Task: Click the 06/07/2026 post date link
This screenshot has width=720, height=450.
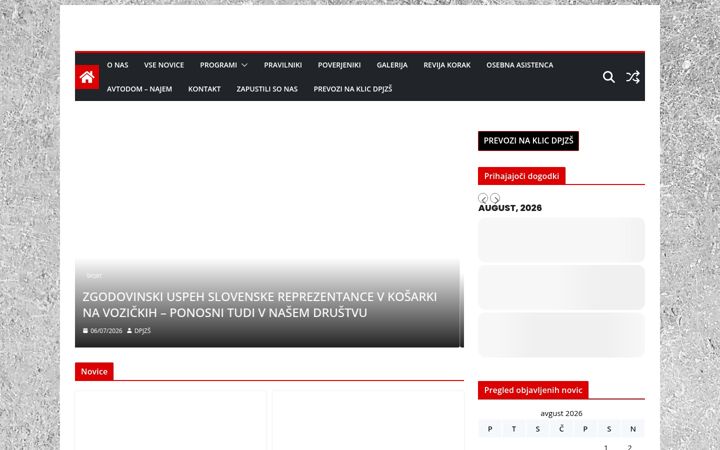Action: pyautogui.click(x=106, y=331)
